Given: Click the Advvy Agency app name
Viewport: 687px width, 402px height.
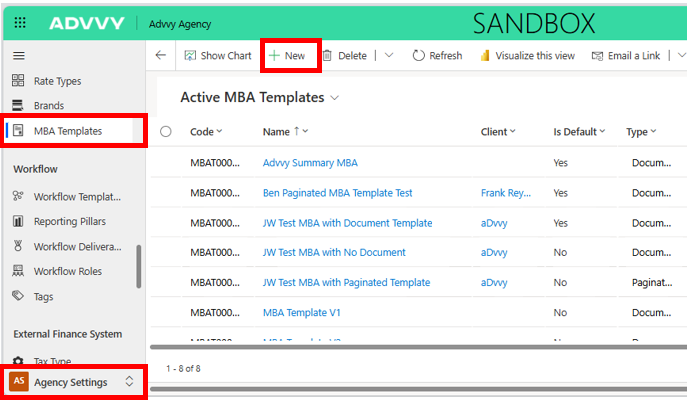Looking at the screenshot, I should [x=180, y=24].
